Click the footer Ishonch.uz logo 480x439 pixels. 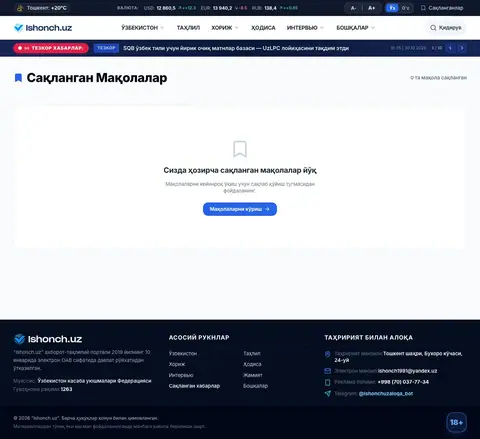click(x=48, y=339)
